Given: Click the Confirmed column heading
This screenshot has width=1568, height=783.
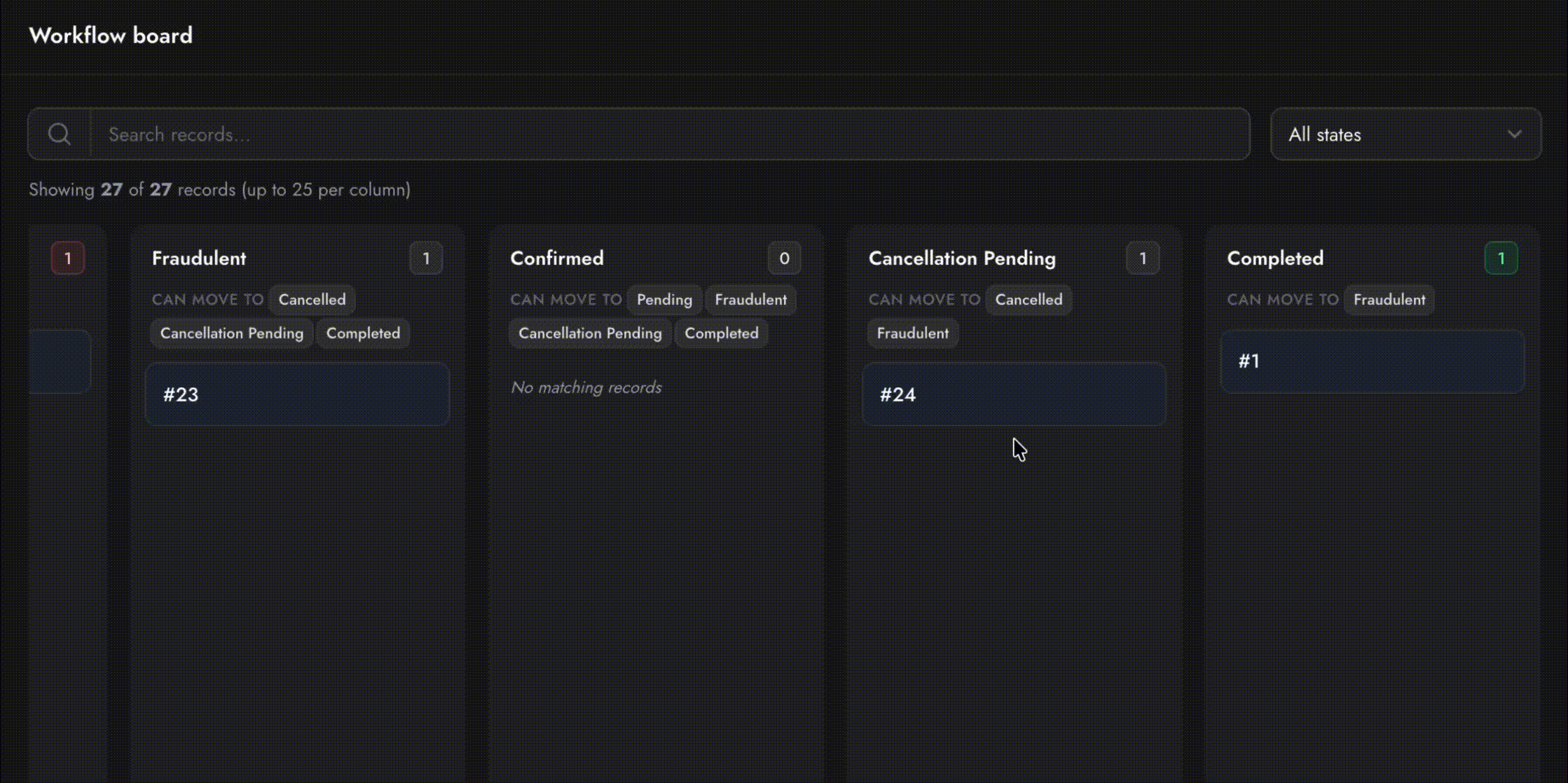Looking at the screenshot, I should [557, 258].
